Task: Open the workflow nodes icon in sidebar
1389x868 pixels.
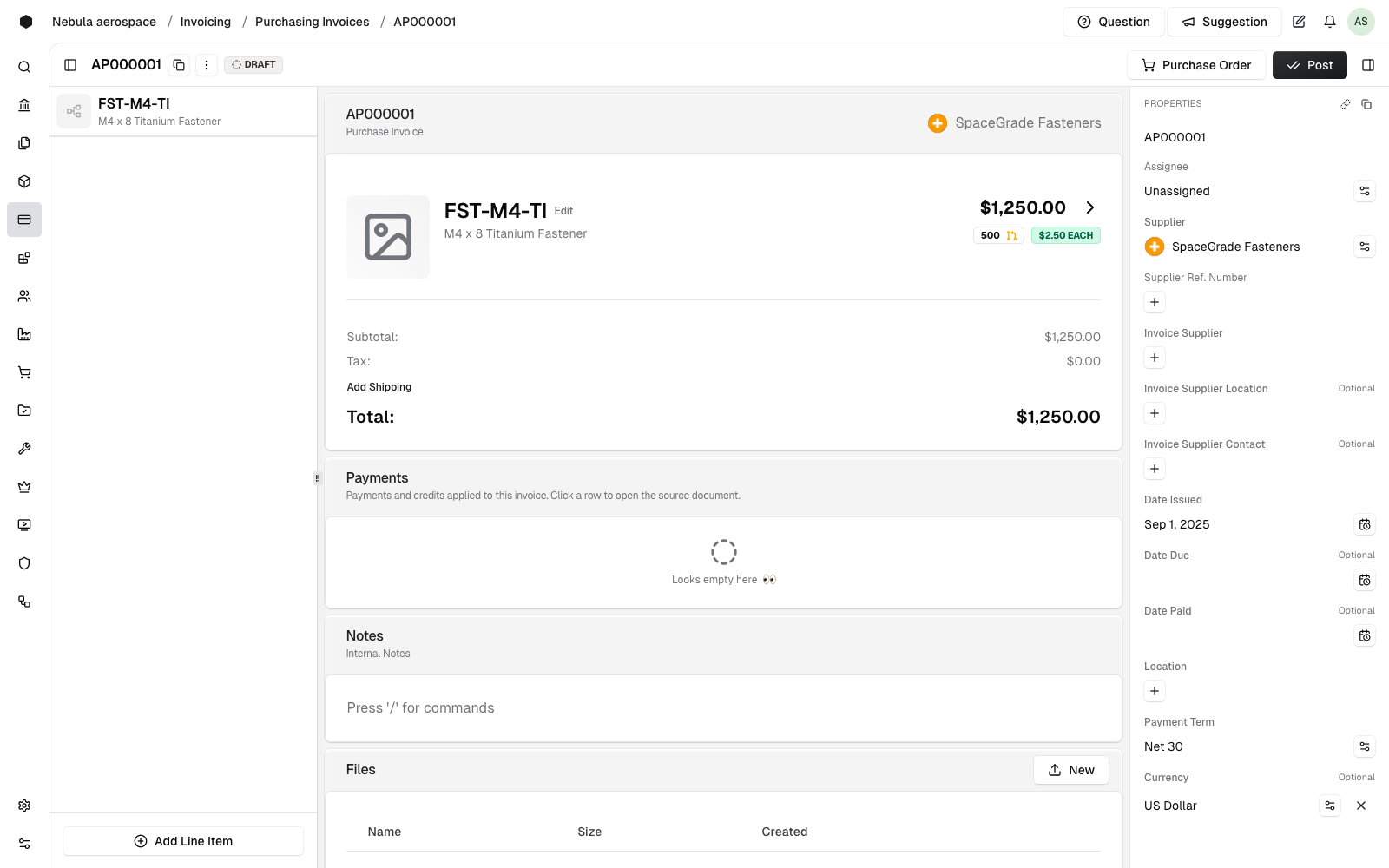Action: click(24, 602)
